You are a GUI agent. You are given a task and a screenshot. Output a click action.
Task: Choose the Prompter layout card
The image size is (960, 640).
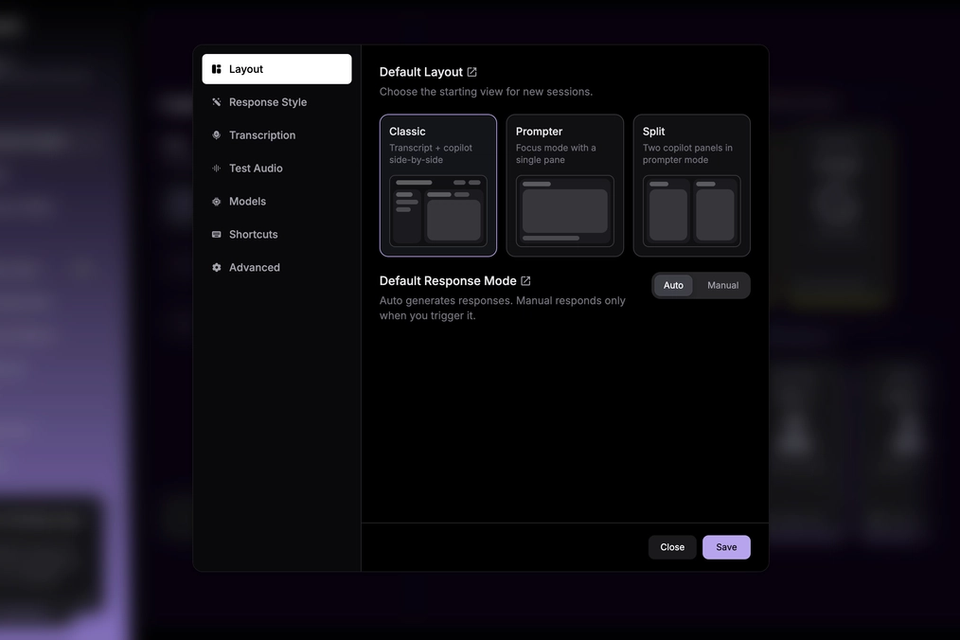[x=565, y=185]
